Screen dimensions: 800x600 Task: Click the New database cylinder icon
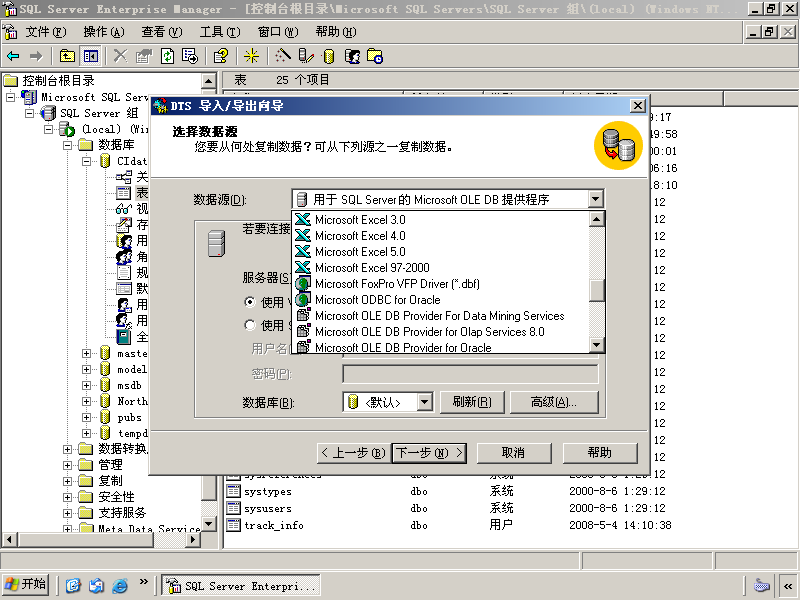[329, 56]
